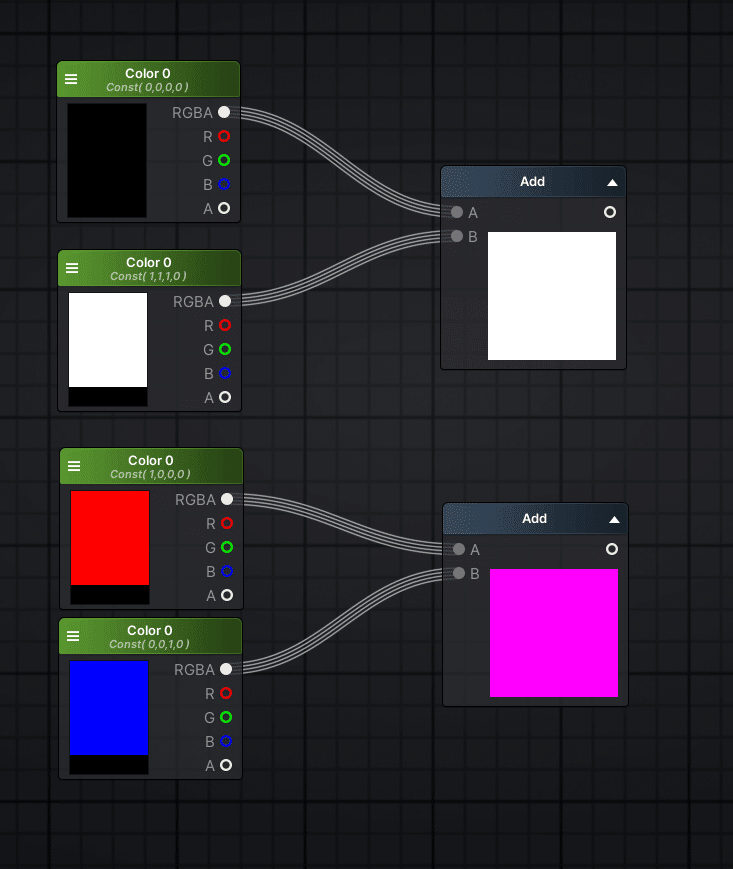Viewport: 733px width, 869px height.
Task: Click blue B port of the white color node
Action: click(225, 373)
